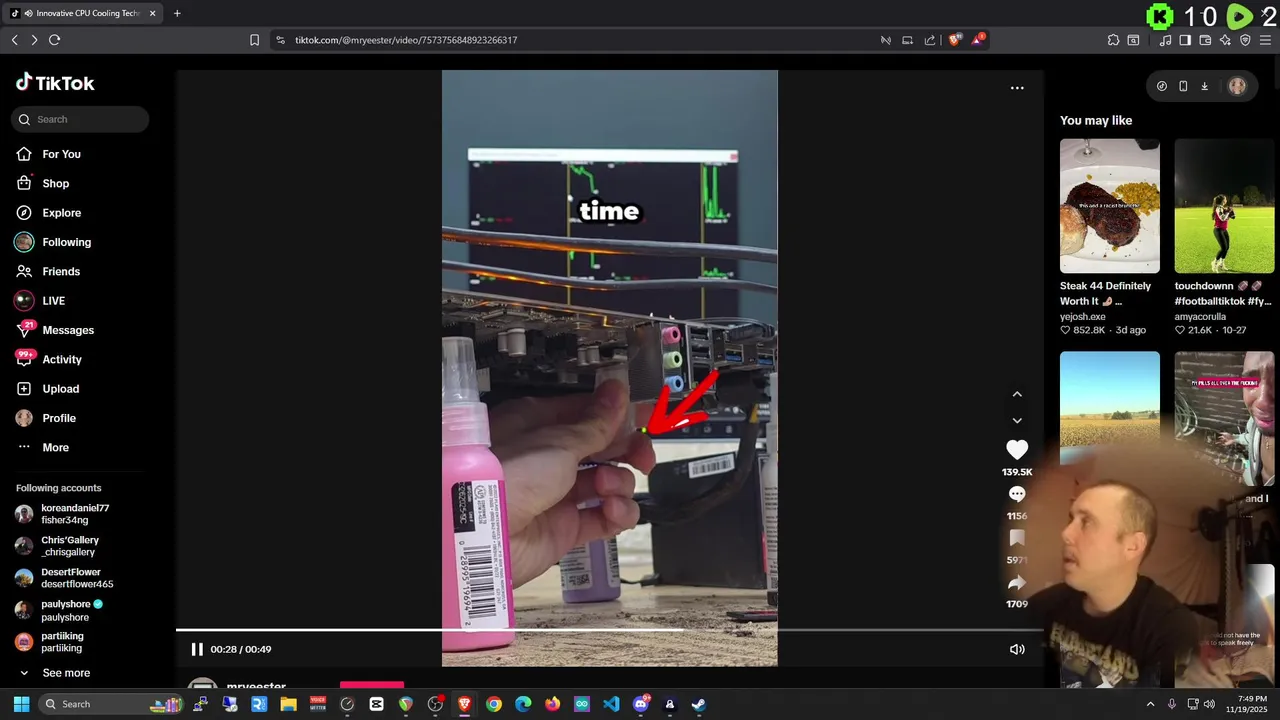Open yejosh.exe creator link

pyautogui.click(x=1083, y=317)
